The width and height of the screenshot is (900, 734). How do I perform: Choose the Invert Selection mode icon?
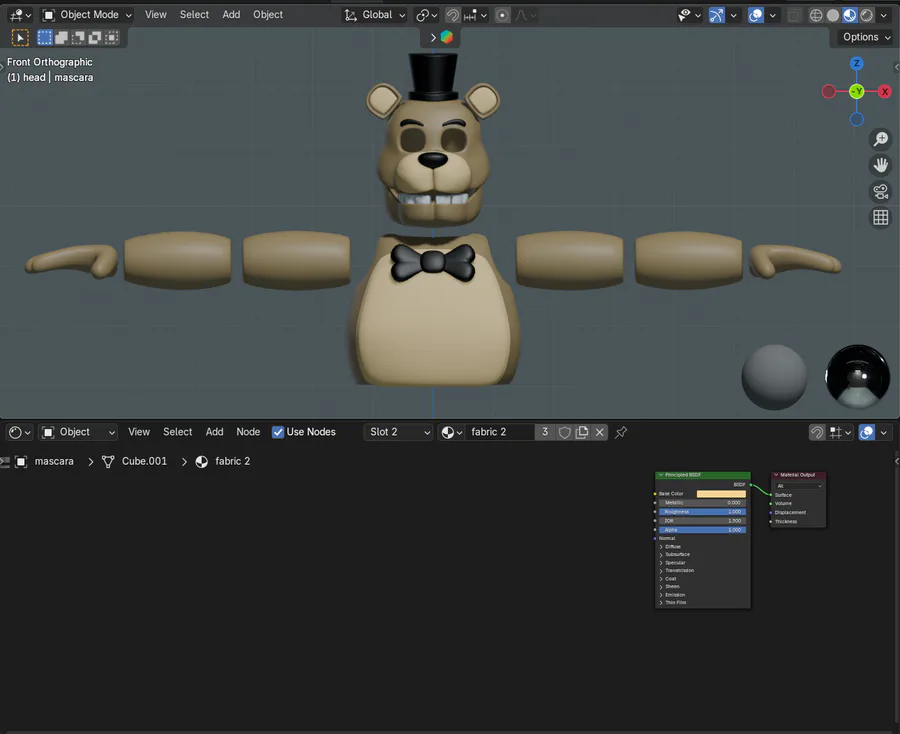[x=95, y=38]
